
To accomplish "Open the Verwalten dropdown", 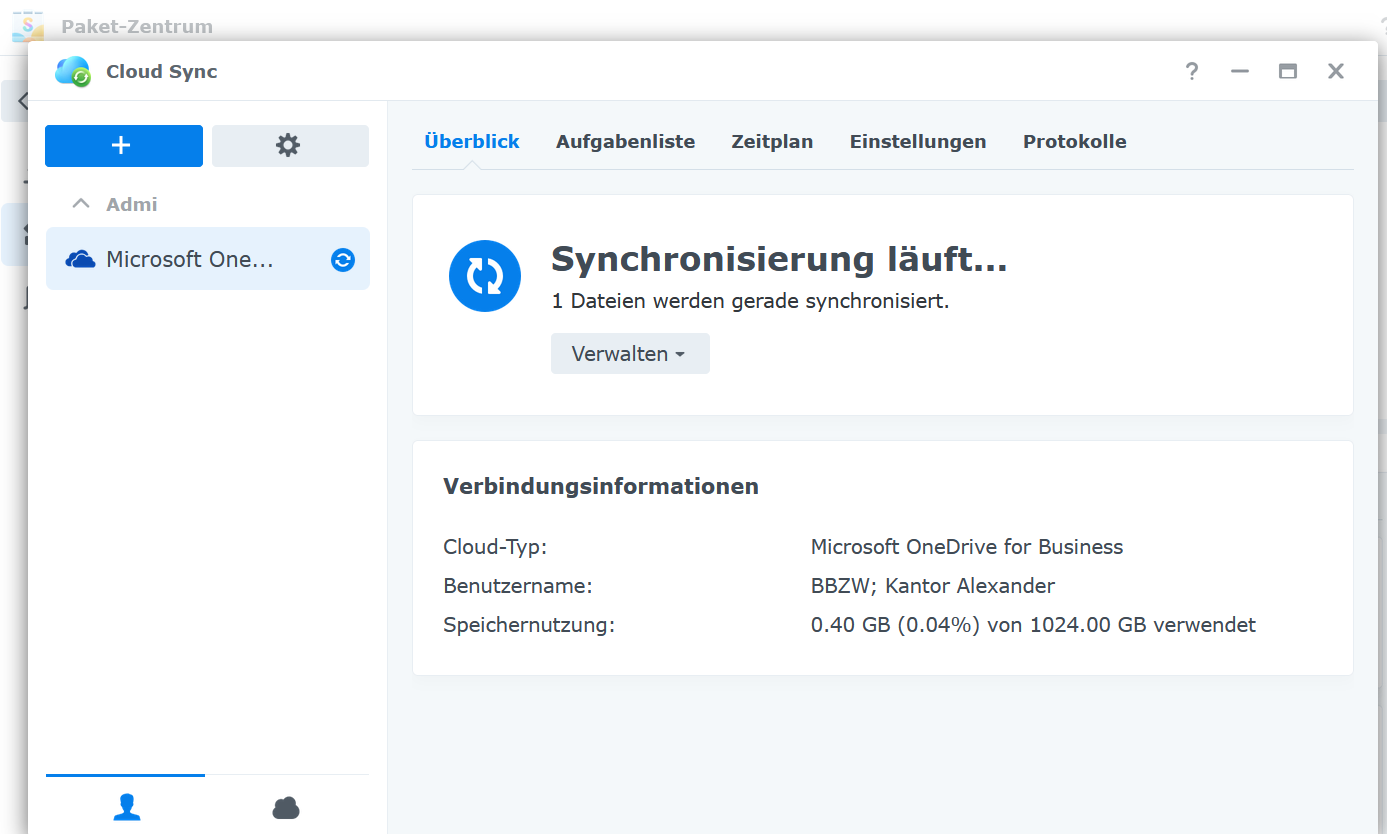I will coord(630,354).
